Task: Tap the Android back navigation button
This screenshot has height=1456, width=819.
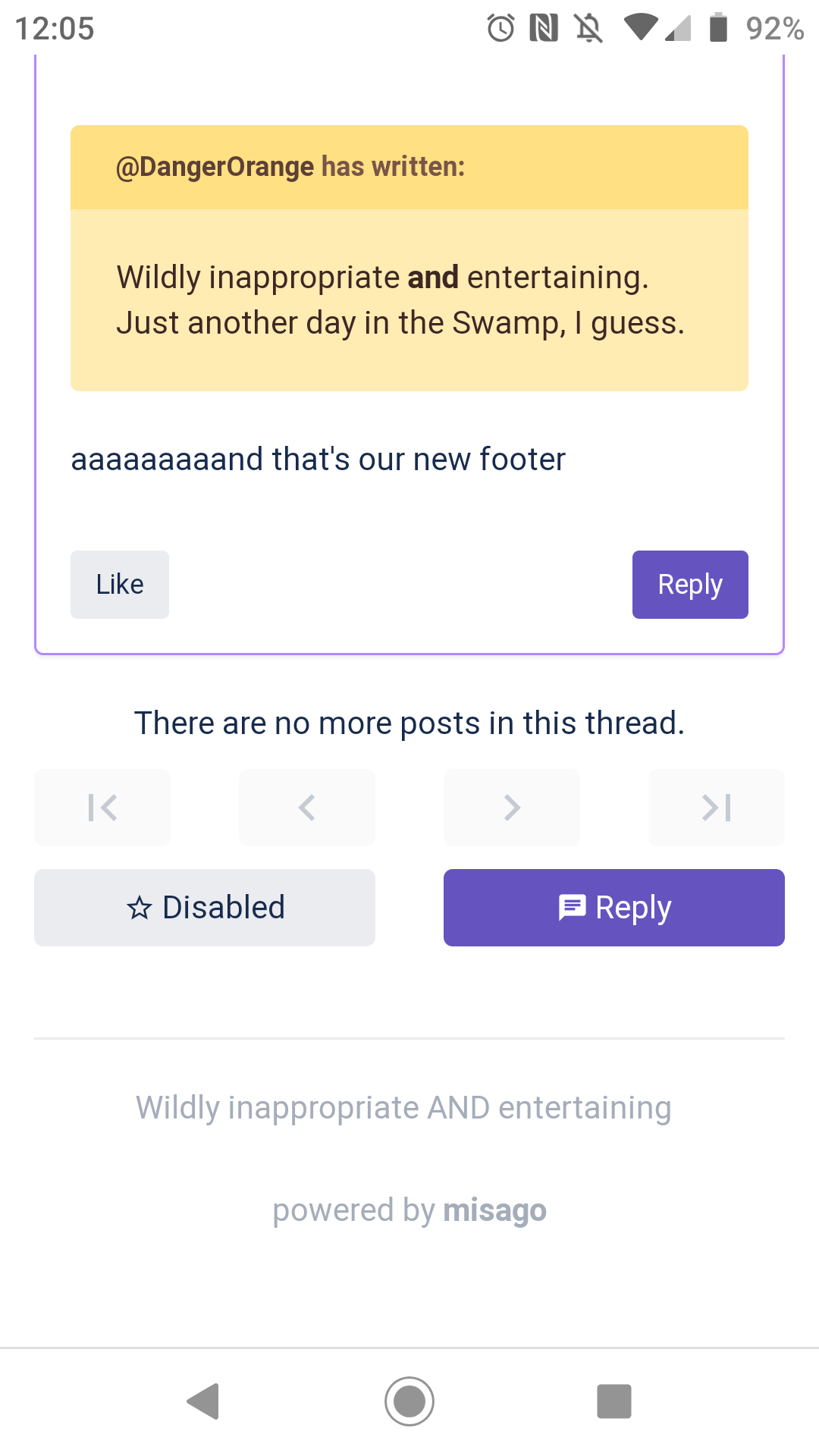Action: click(x=203, y=1401)
